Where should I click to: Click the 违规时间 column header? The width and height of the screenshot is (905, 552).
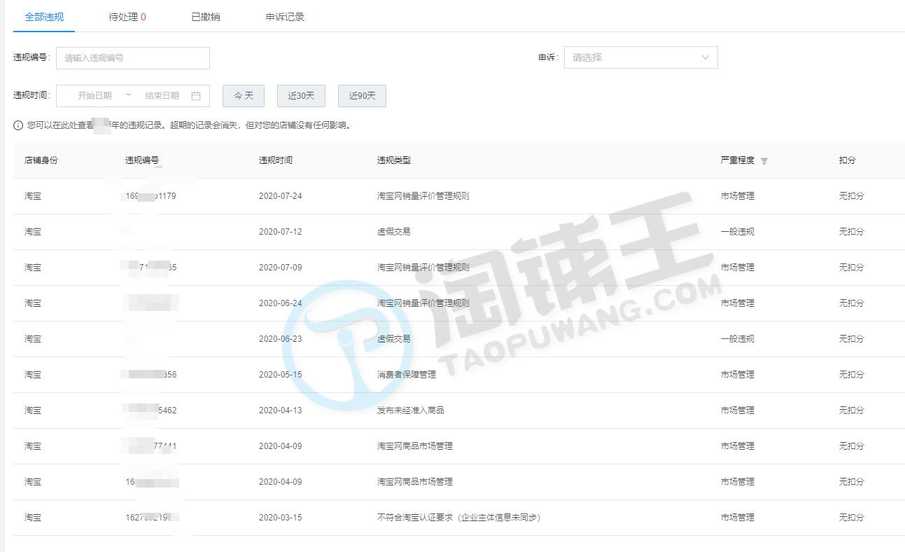pyautogui.click(x=275, y=160)
